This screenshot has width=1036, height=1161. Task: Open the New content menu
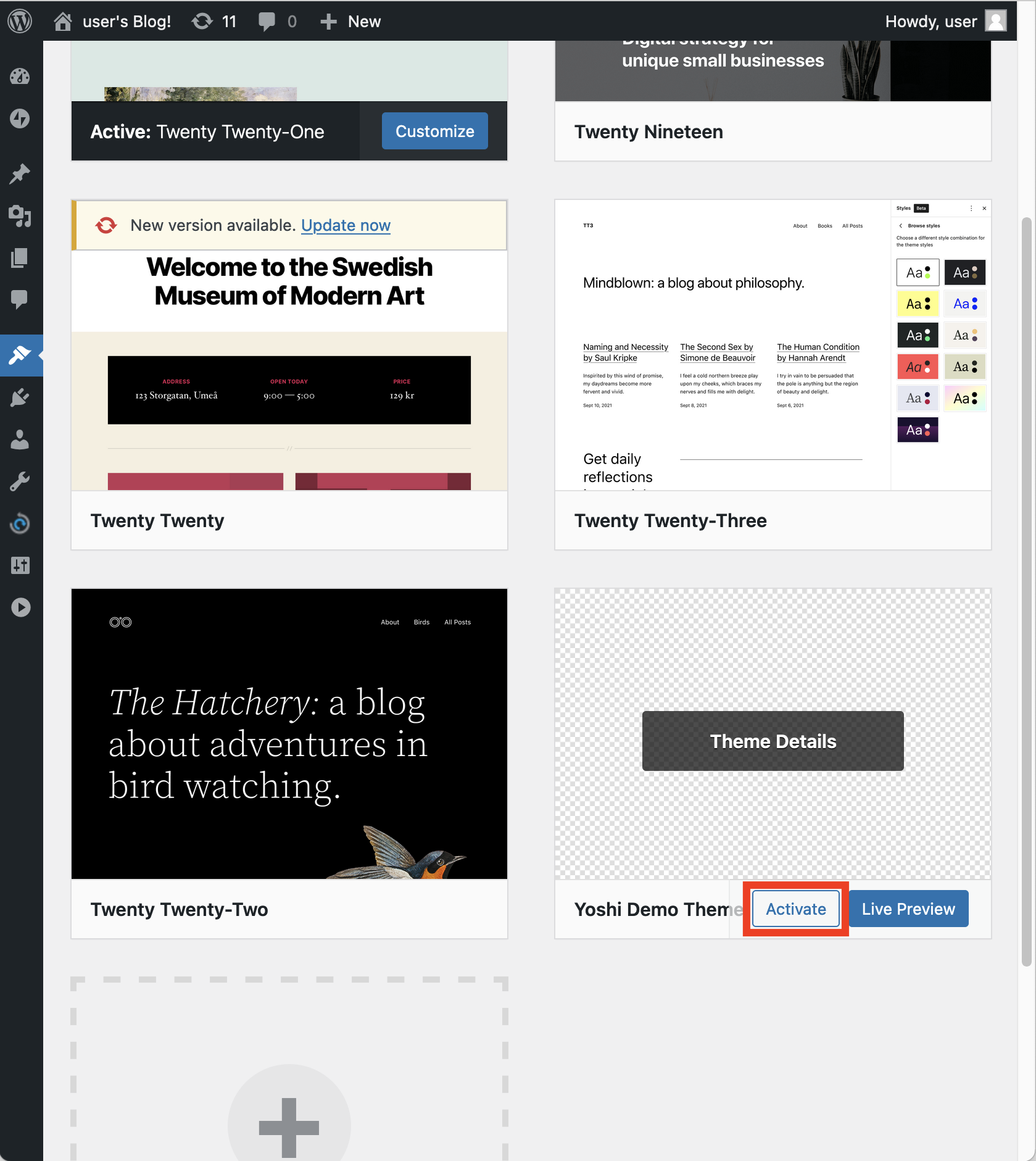pyautogui.click(x=350, y=21)
